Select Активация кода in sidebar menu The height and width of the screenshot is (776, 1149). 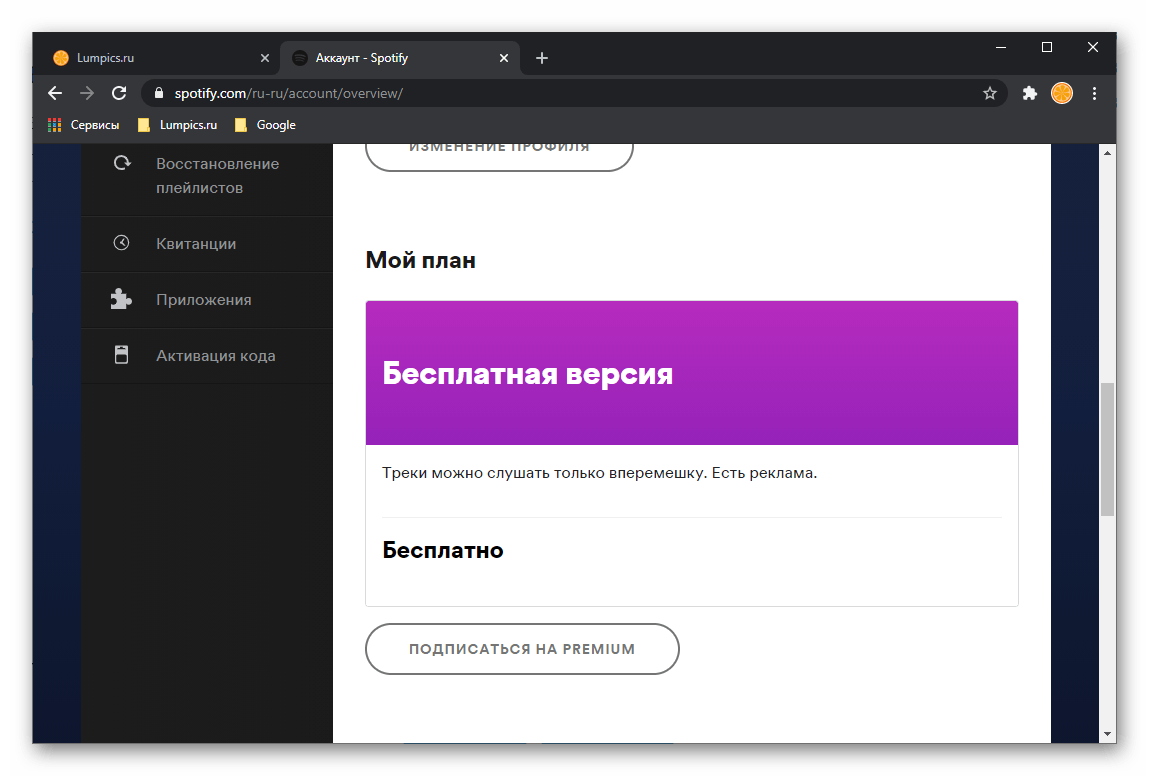tap(215, 356)
